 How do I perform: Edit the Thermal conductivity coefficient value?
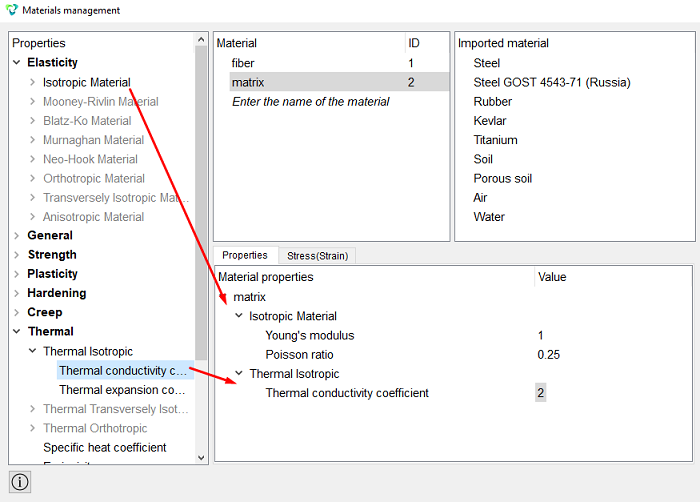[x=540, y=393]
